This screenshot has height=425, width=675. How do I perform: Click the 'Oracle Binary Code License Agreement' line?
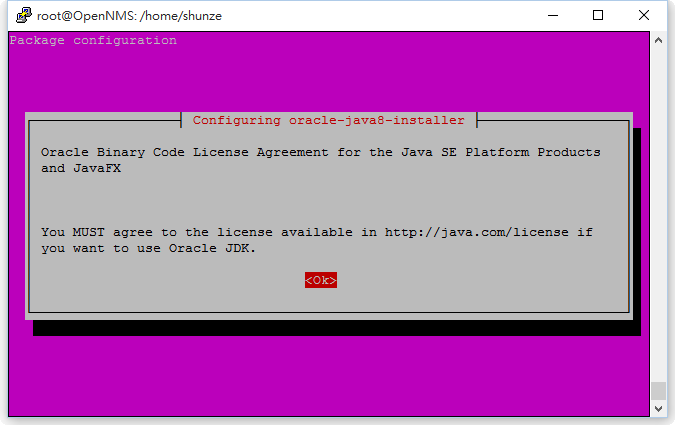(x=321, y=152)
